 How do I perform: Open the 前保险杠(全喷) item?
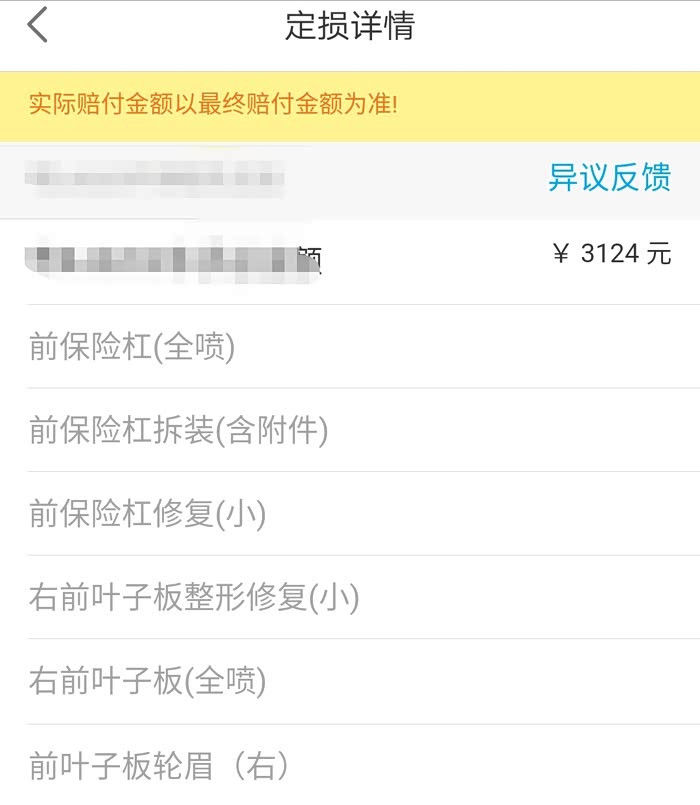(x=132, y=347)
